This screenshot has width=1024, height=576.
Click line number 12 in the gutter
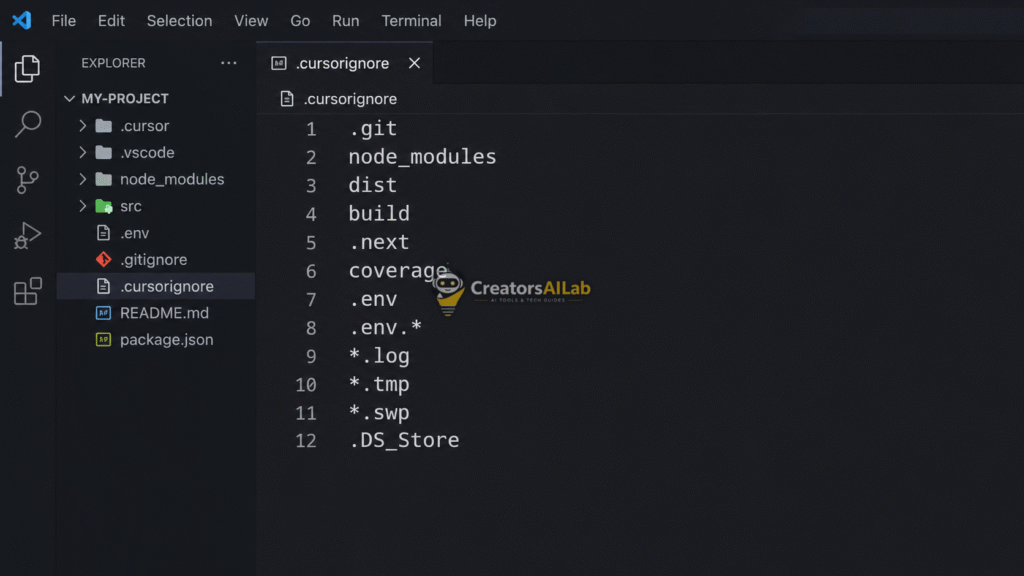[306, 441]
